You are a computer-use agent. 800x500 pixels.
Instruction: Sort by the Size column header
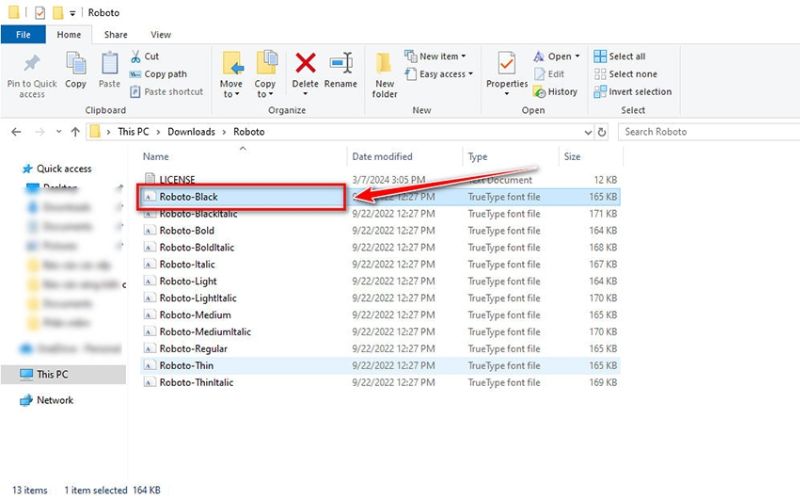[572, 157]
